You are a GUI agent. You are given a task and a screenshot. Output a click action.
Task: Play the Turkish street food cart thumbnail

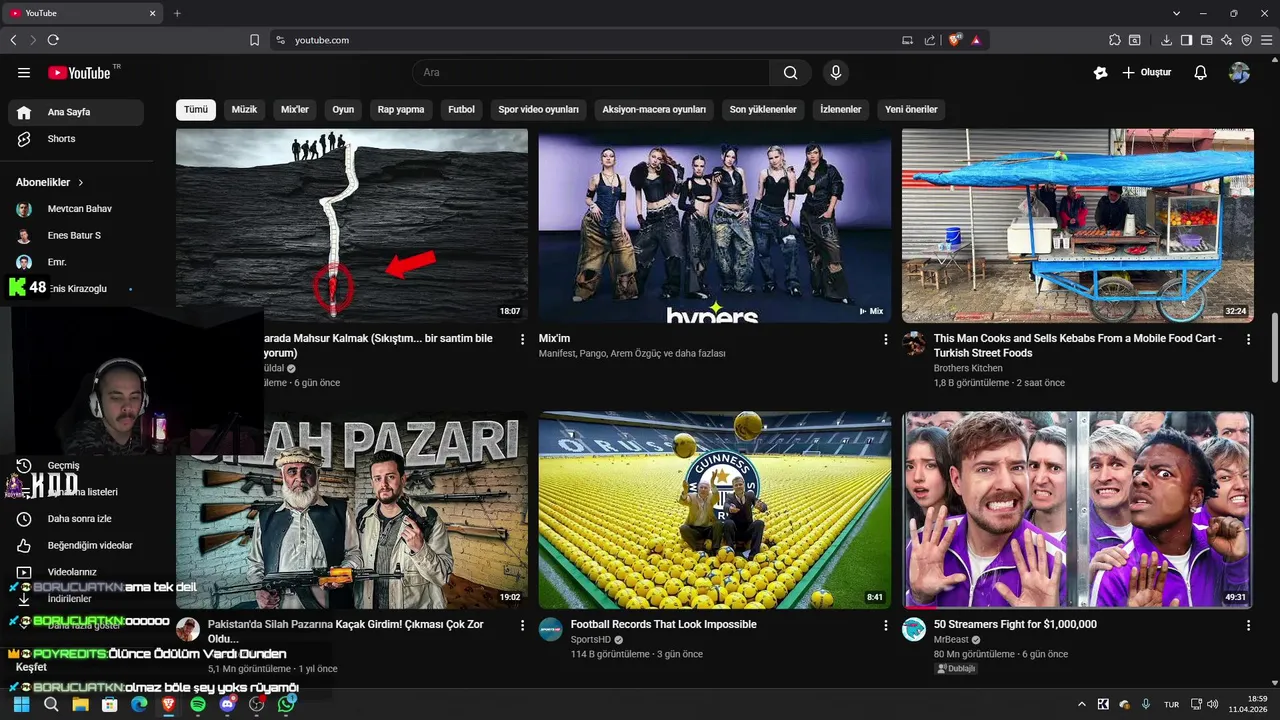click(1078, 225)
